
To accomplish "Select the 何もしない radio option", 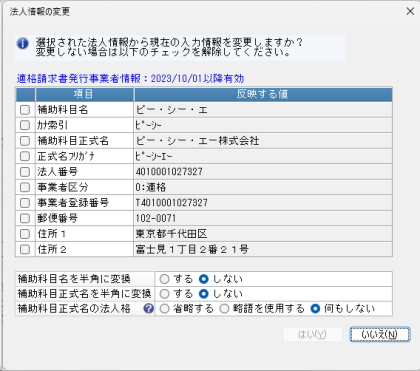I will tap(315, 309).
